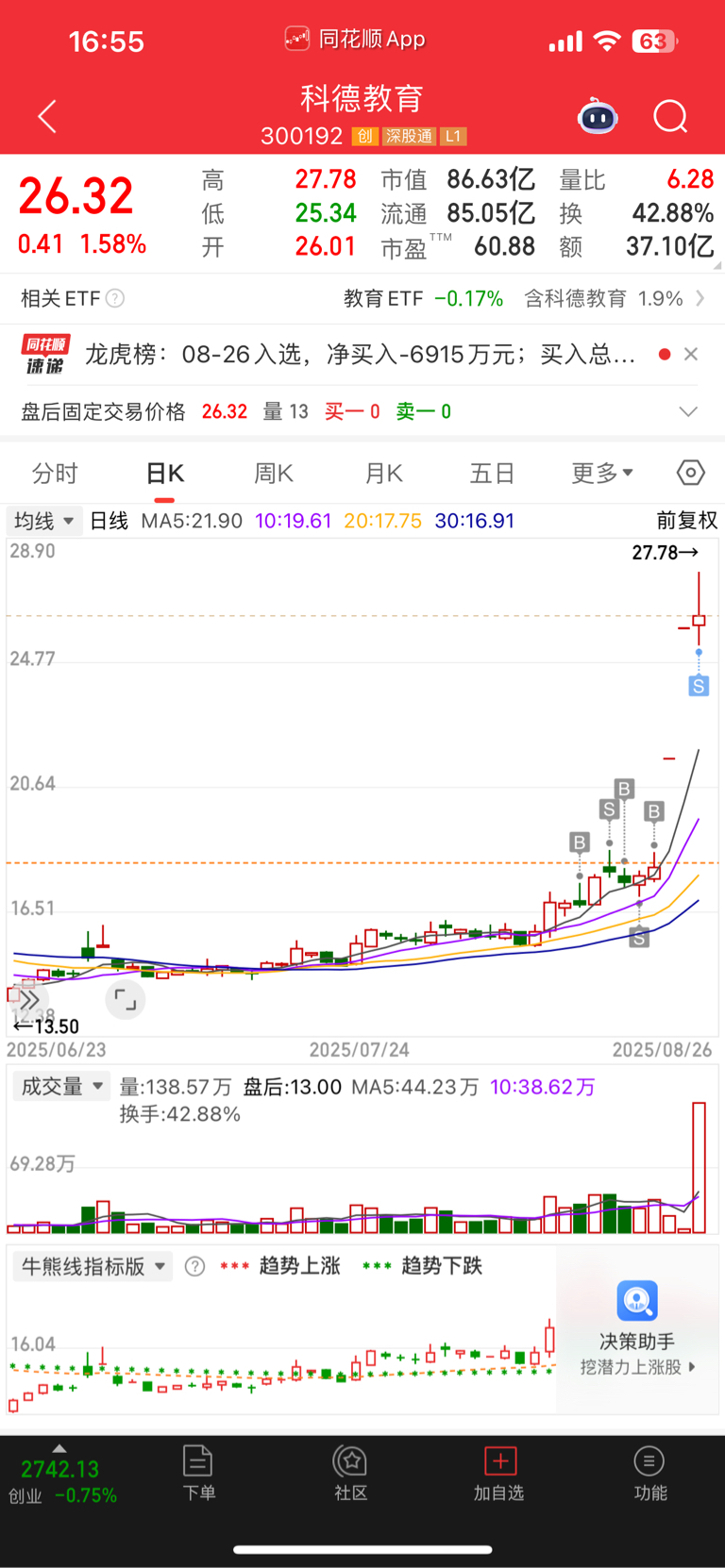Tap the orange 20:17.75 MA label

click(382, 521)
